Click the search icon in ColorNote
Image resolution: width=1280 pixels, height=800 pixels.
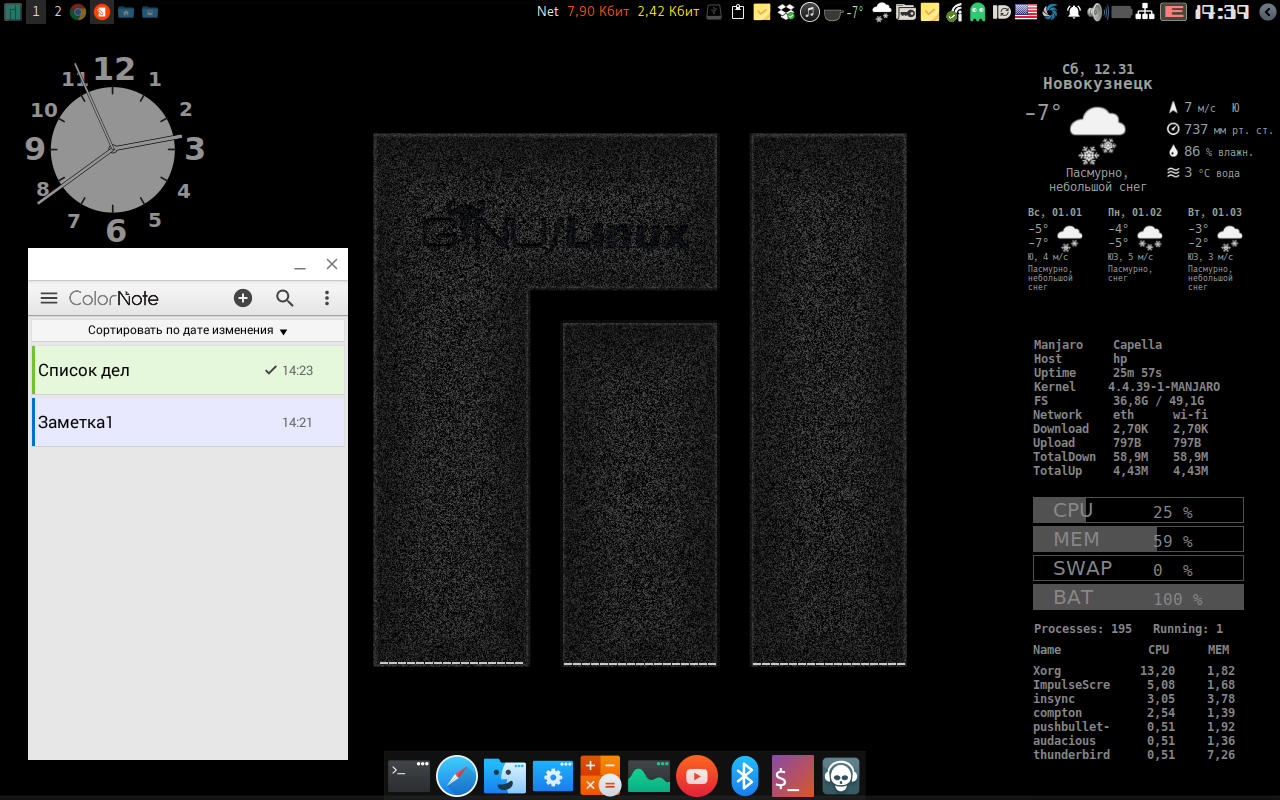coord(285,298)
